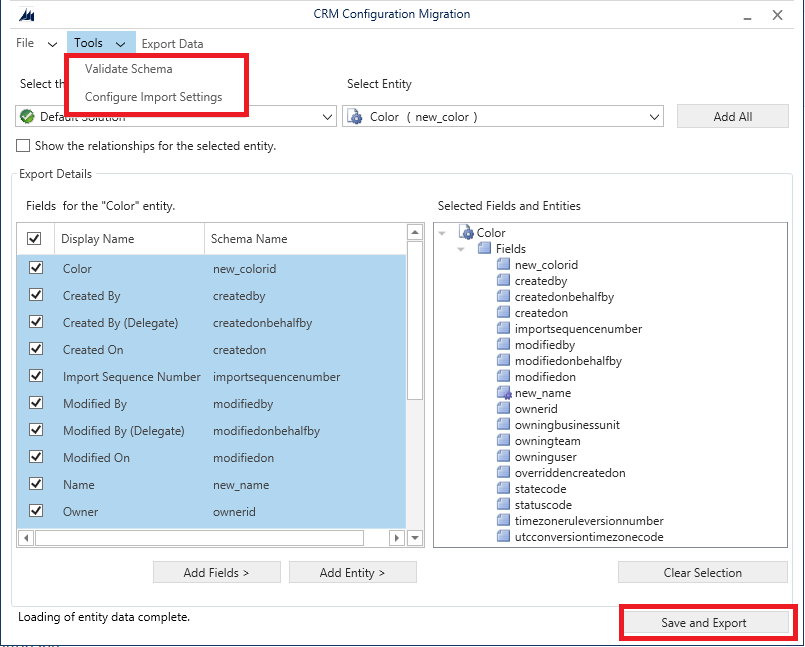Click the green checkmark Default Solution icon
Screen dimensions: 805x647
pyautogui.click(x=28, y=117)
